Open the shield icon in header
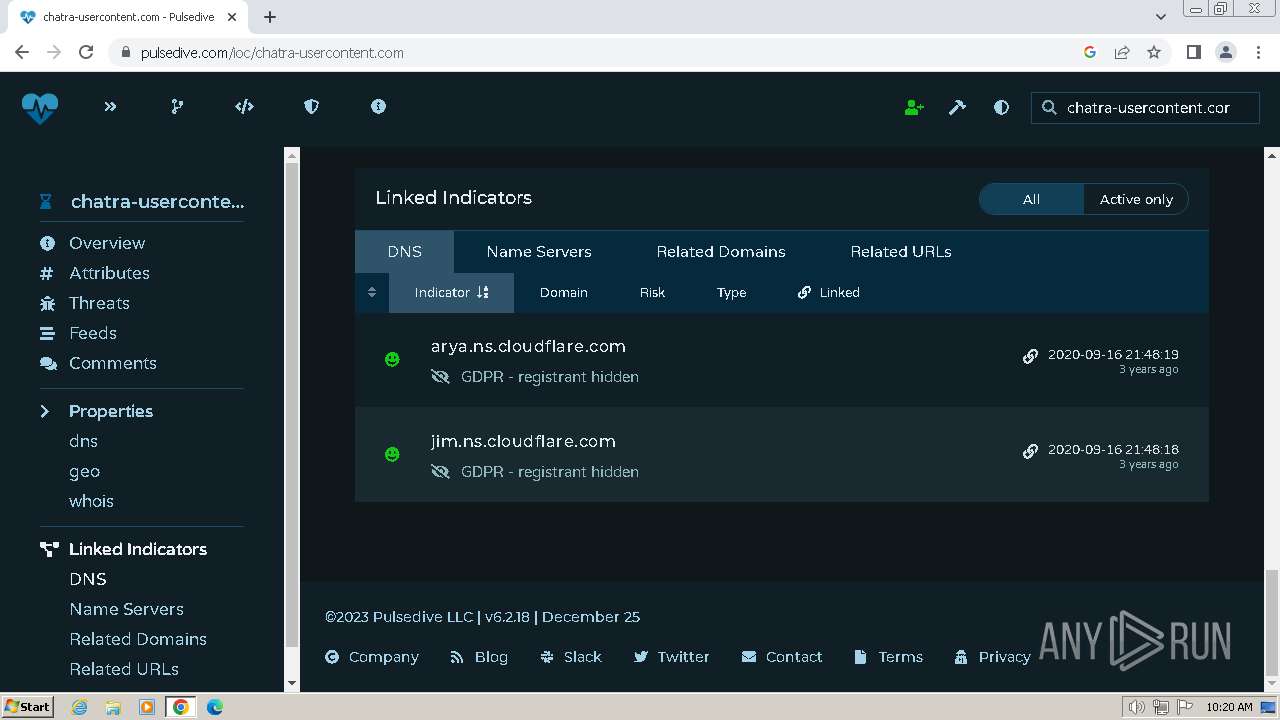Viewport: 1280px width, 720px height. (311, 106)
